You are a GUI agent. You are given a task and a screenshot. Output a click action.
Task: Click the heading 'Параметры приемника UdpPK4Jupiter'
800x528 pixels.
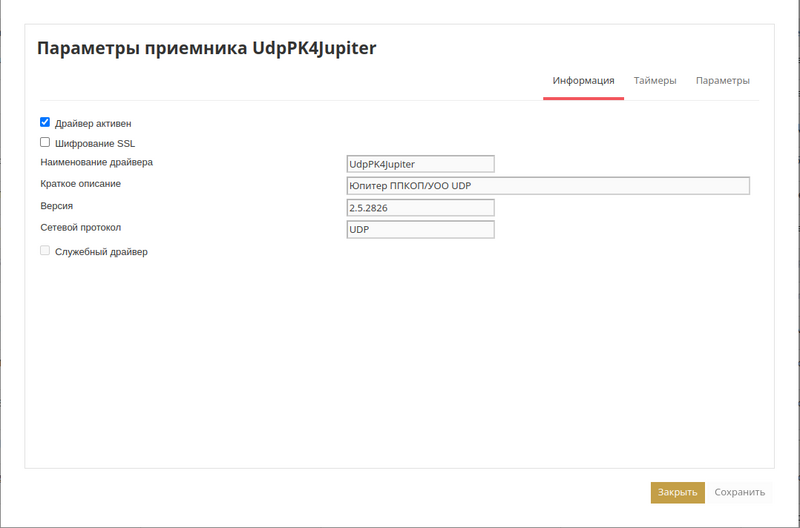[206, 48]
